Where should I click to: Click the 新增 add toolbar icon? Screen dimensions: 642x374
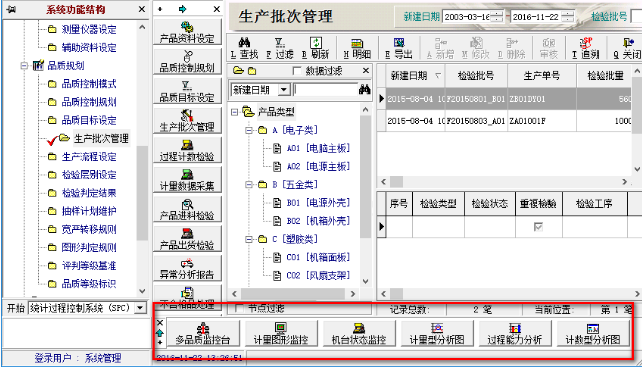tap(441, 48)
